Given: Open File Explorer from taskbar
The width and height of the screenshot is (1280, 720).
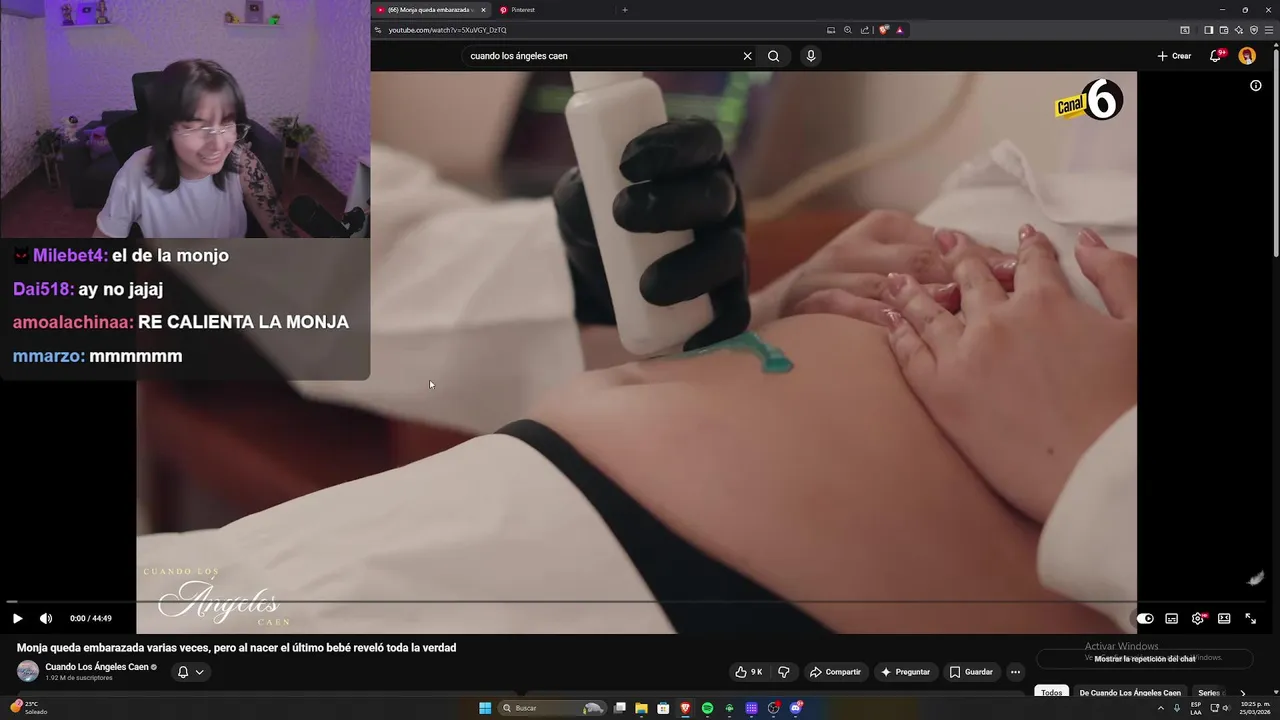Looking at the screenshot, I should [x=641, y=708].
